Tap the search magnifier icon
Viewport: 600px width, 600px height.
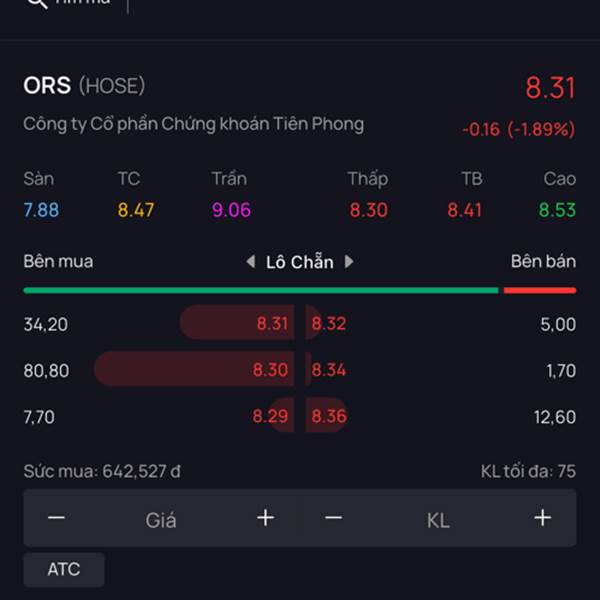pyautogui.click(x=37, y=3)
